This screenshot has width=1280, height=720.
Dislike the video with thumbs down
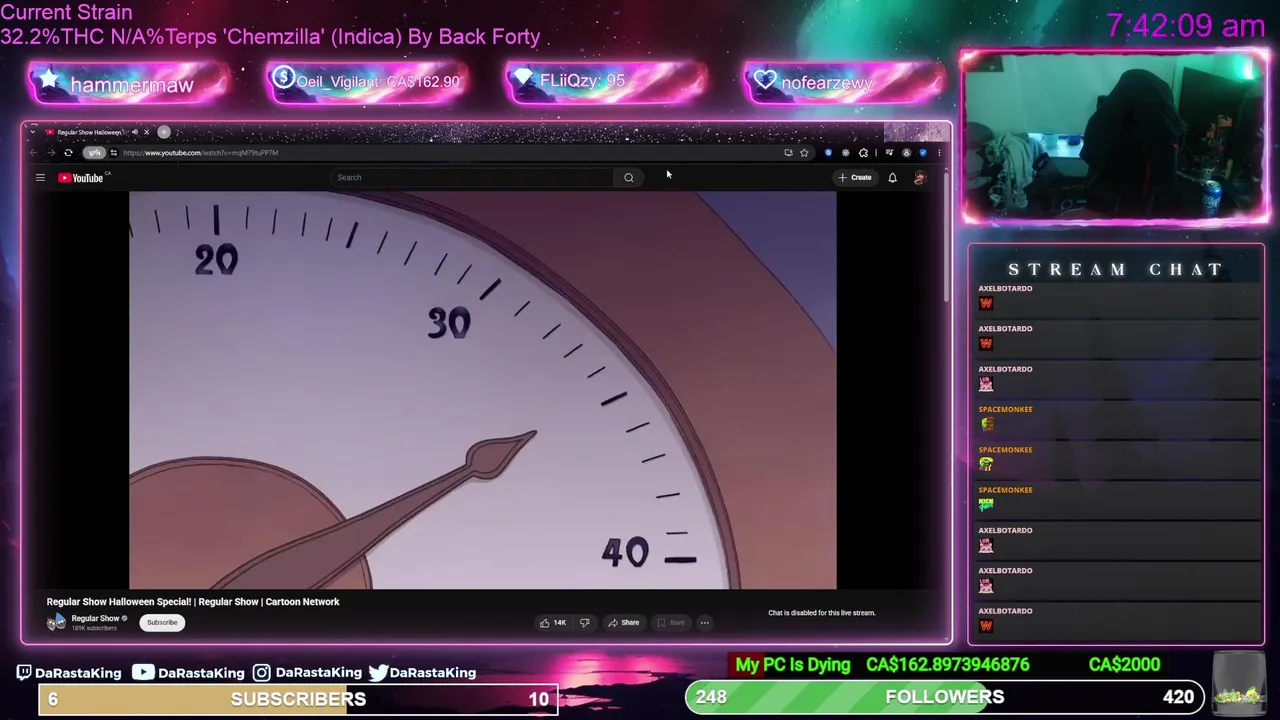pos(585,623)
